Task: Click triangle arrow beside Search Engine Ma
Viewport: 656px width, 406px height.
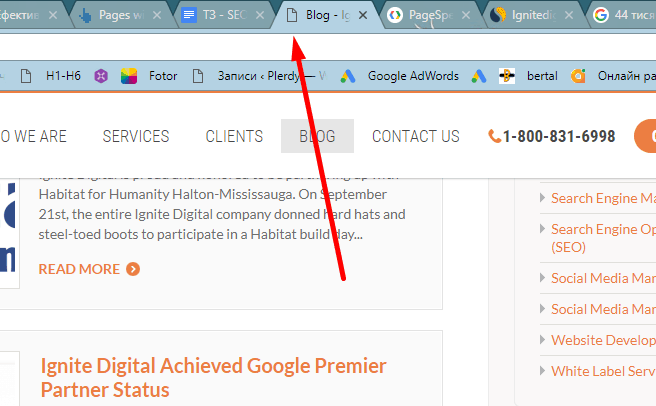Action: tap(542, 198)
